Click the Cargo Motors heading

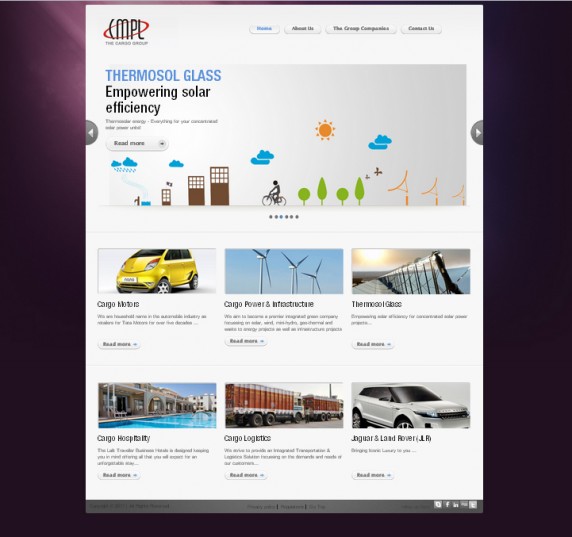click(118, 304)
